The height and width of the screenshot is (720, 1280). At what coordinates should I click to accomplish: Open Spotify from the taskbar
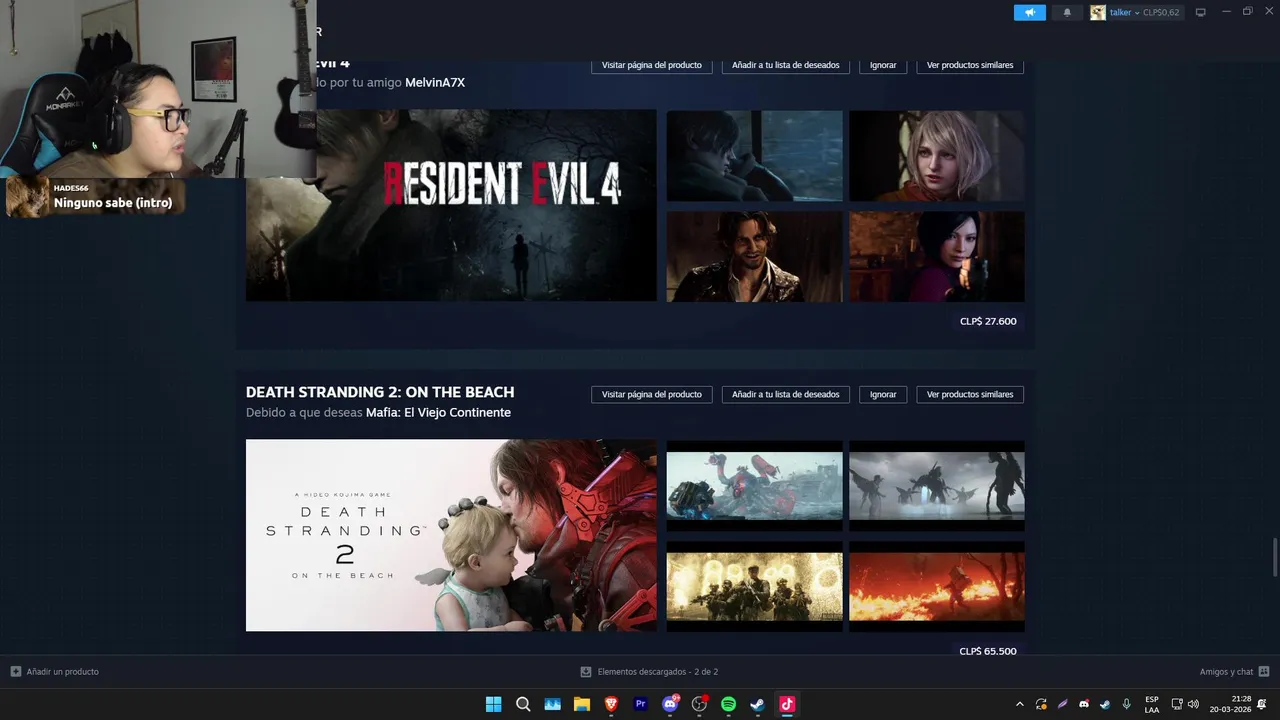(x=729, y=704)
